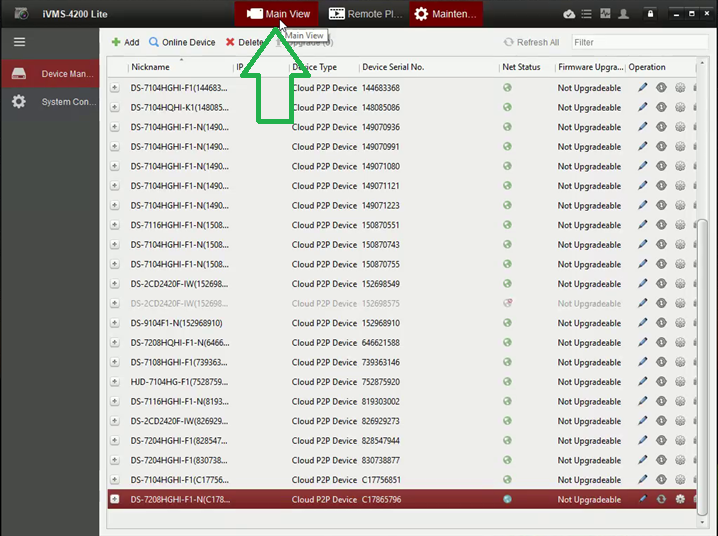Open remote configuration gear for 739363146
This screenshot has width=718, height=536.
tap(680, 362)
